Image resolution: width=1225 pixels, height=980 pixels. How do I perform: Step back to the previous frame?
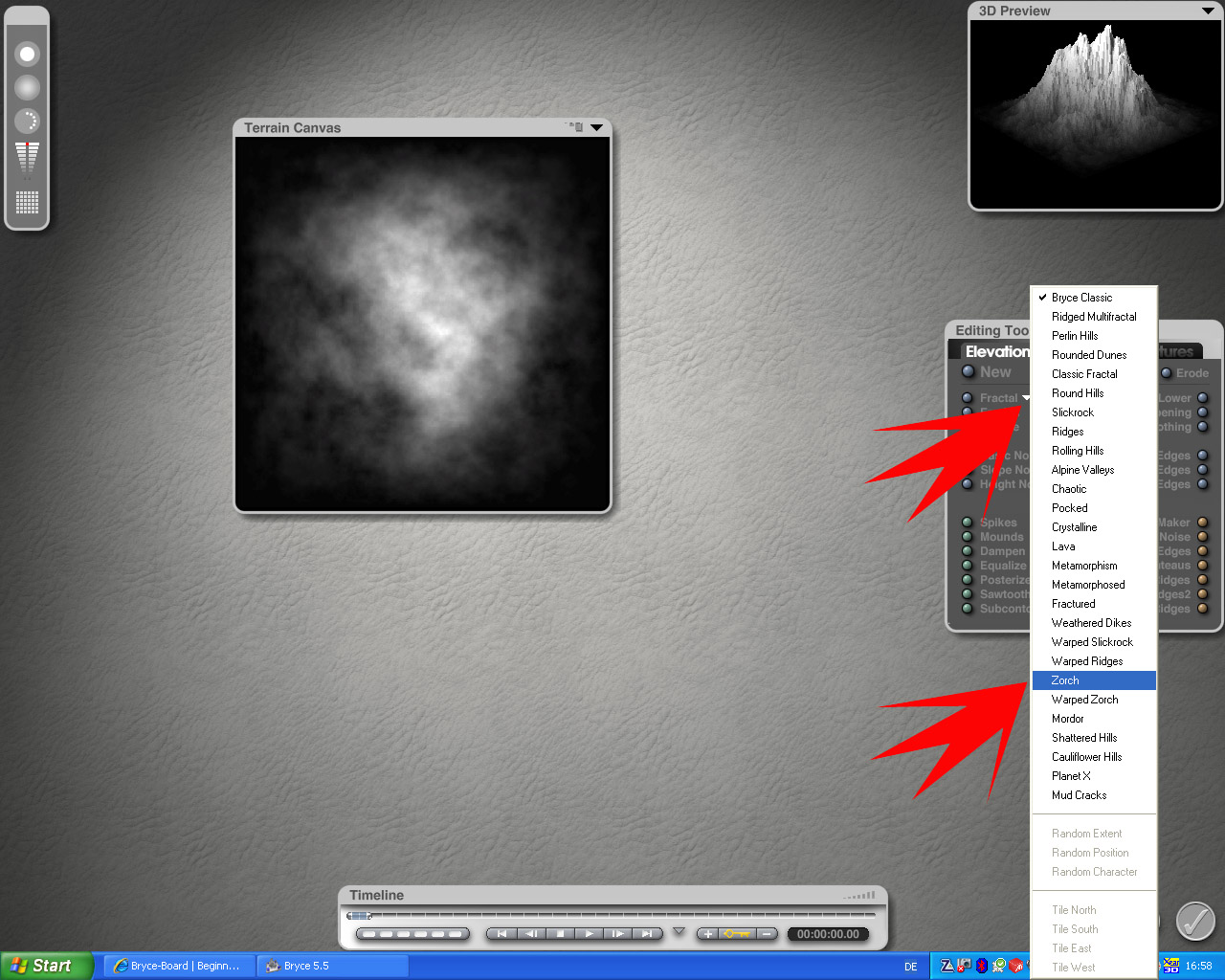coord(531,934)
